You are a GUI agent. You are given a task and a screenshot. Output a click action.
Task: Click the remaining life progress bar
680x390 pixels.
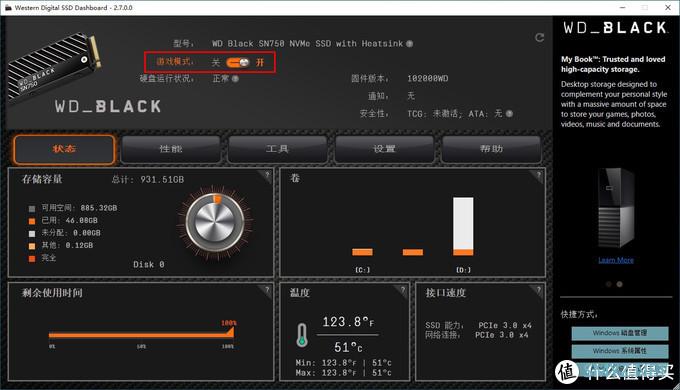[x=142, y=335]
